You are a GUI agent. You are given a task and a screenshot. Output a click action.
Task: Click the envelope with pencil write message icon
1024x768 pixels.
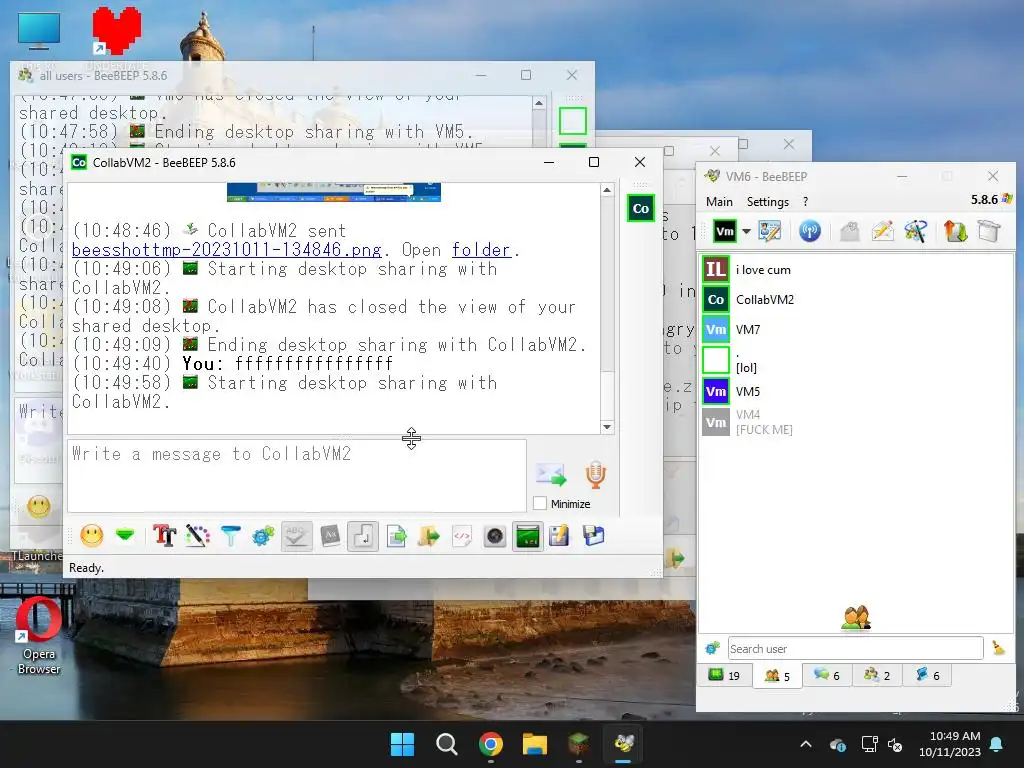pyautogui.click(x=882, y=231)
